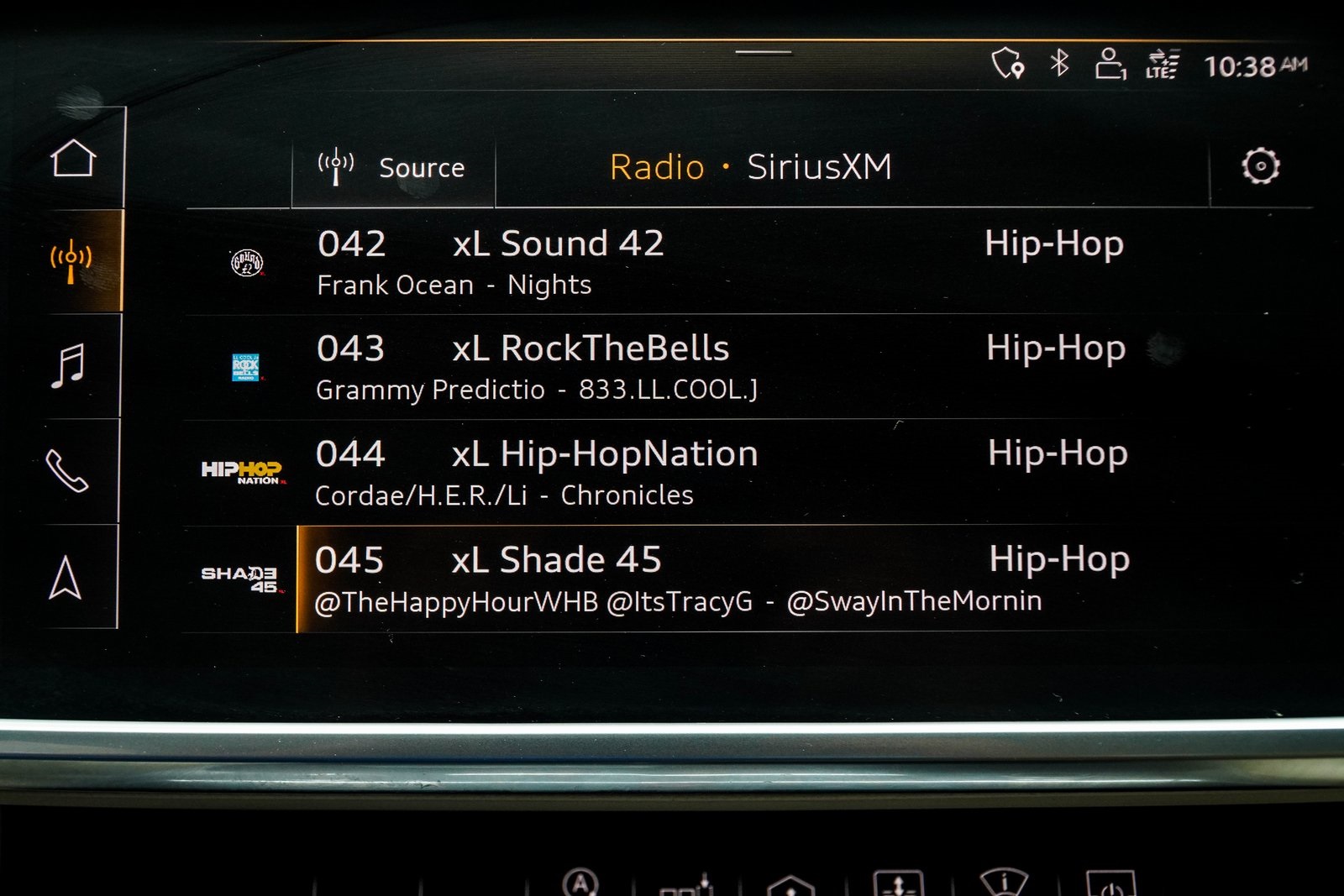Tap the LTE data connection icon

[1163, 64]
